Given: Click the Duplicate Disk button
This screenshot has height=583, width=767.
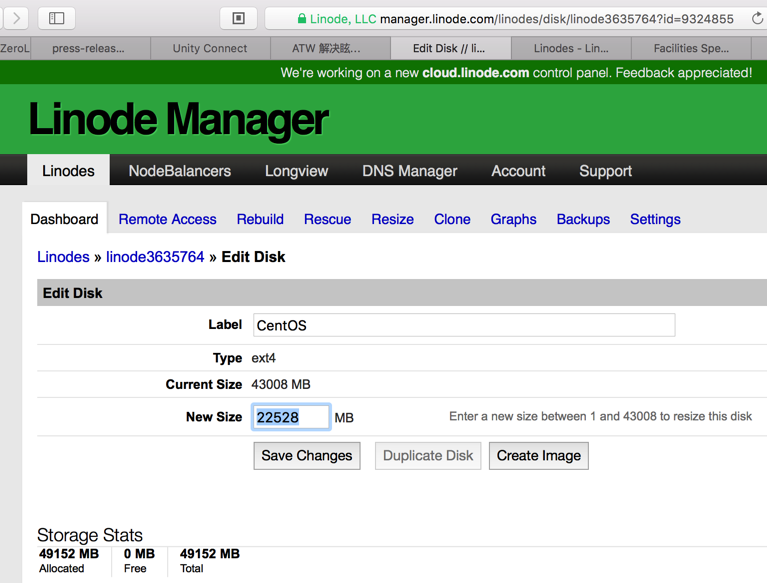Looking at the screenshot, I should coord(428,456).
